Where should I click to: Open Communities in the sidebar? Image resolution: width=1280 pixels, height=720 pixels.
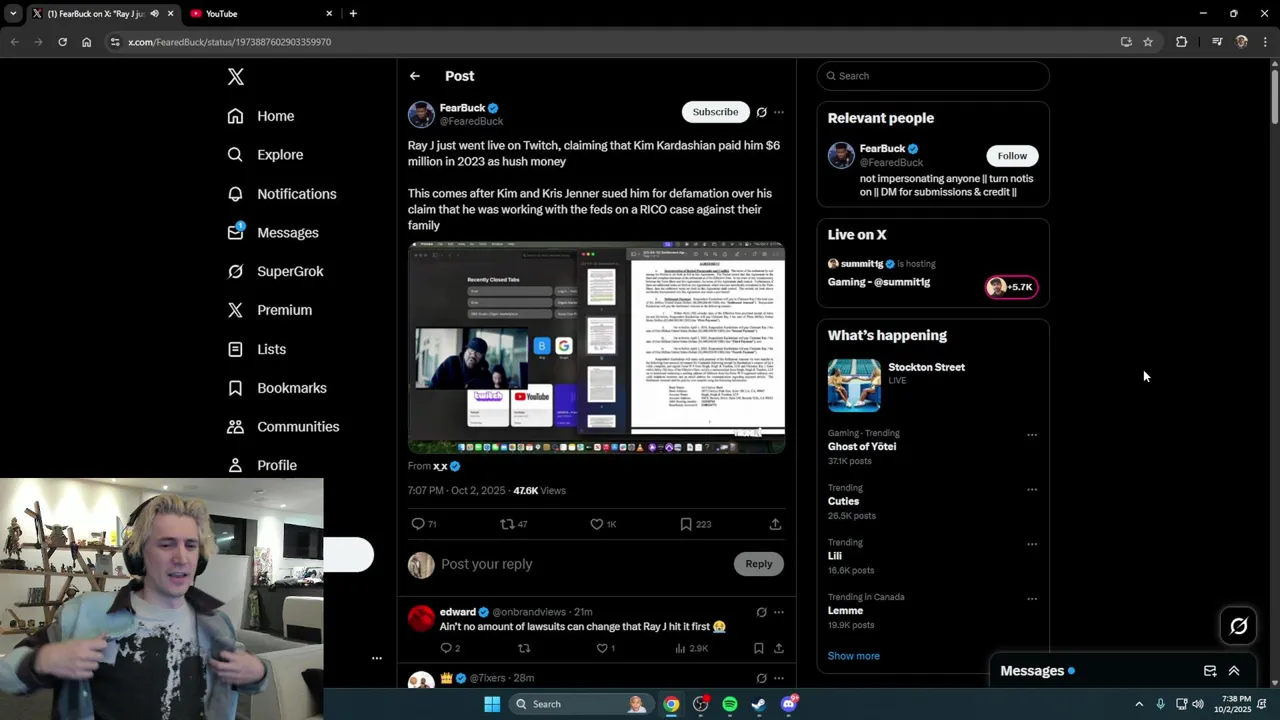283,427
